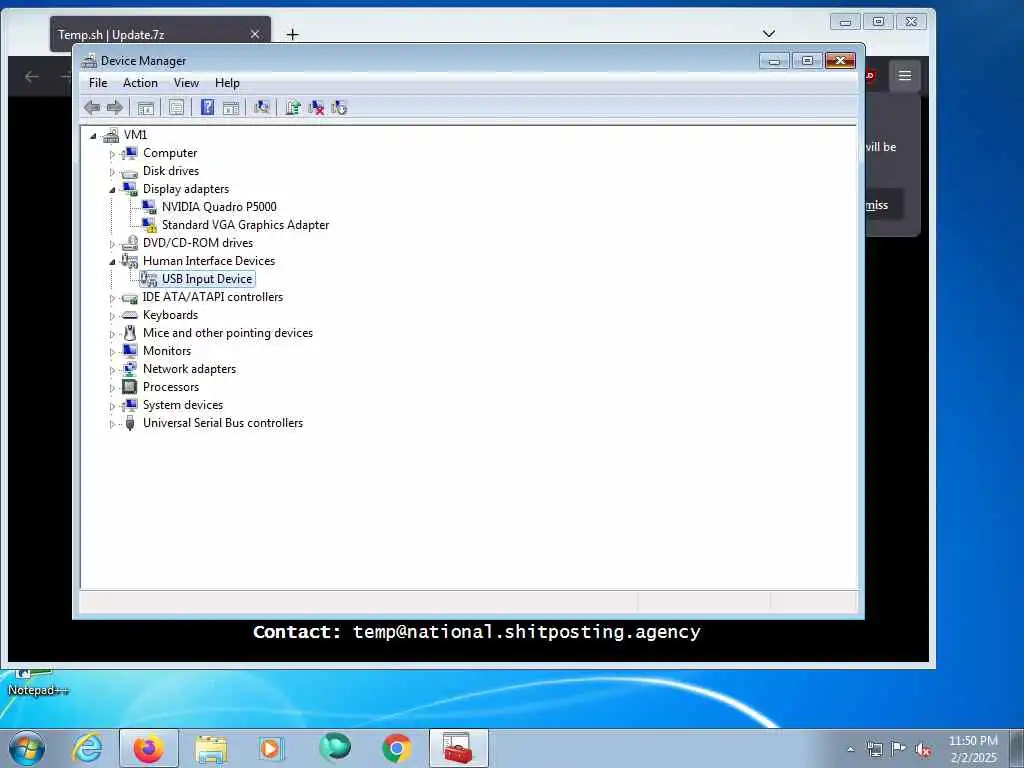Click the muted volume tray icon

pos(923,750)
